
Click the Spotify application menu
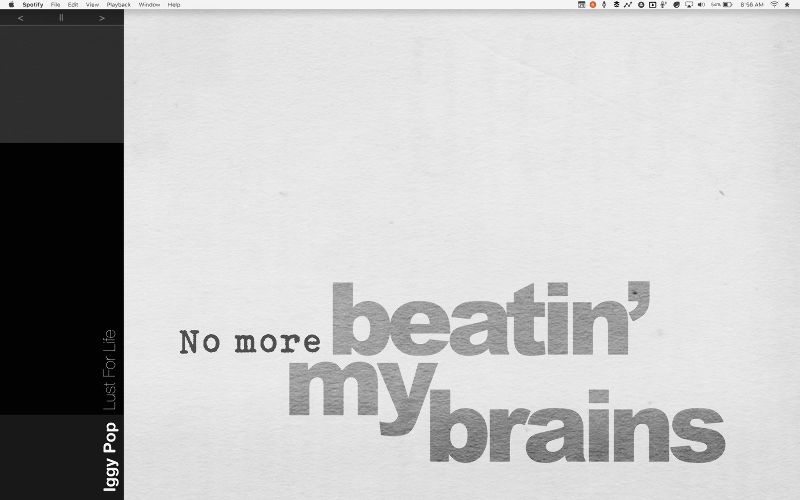[32, 5]
